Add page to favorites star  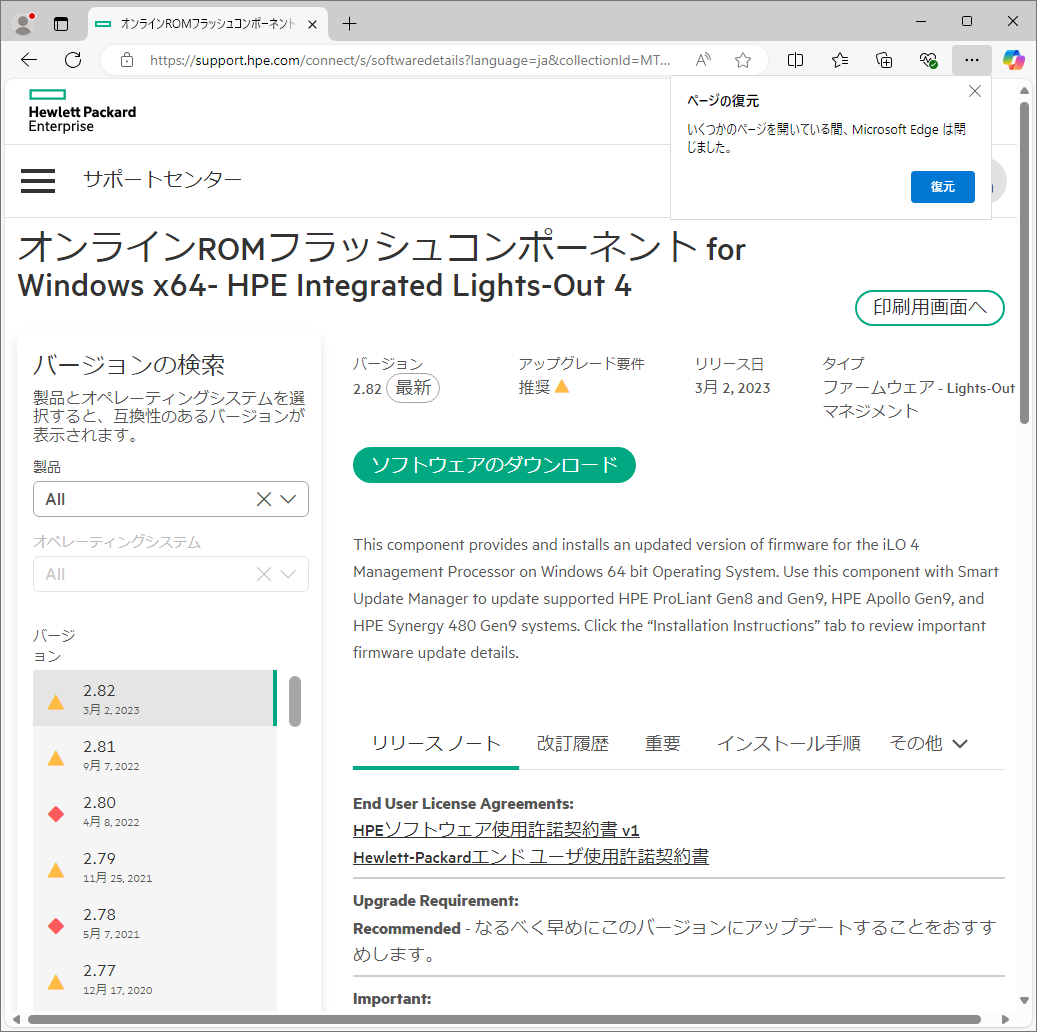(x=743, y=60)
